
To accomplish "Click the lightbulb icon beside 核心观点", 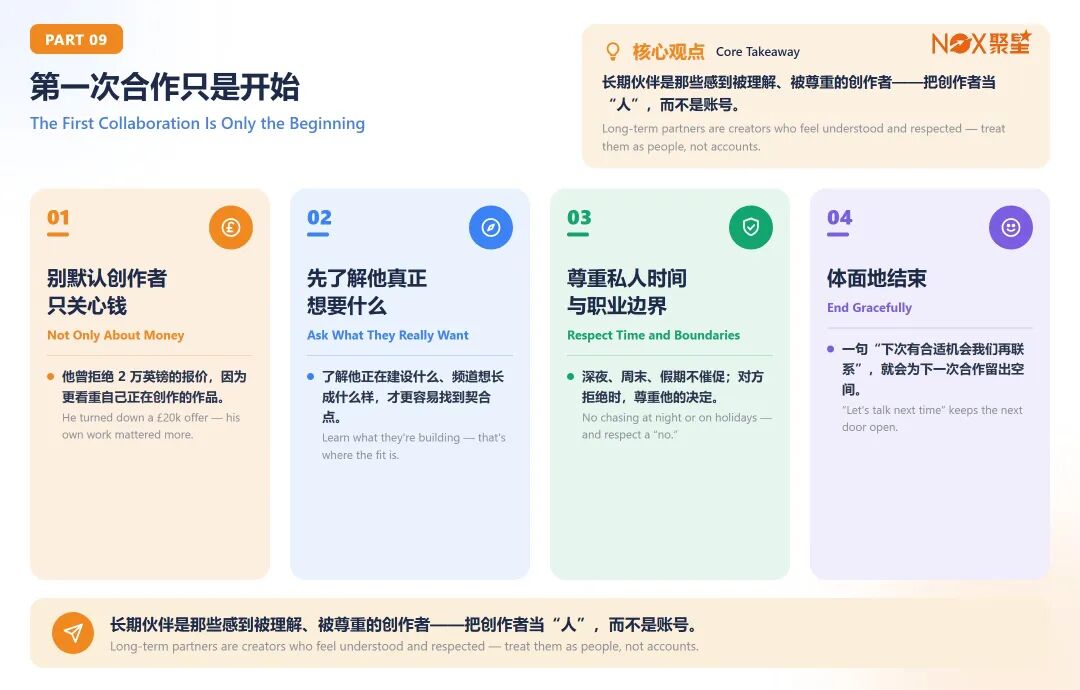I will pos(612,52).
